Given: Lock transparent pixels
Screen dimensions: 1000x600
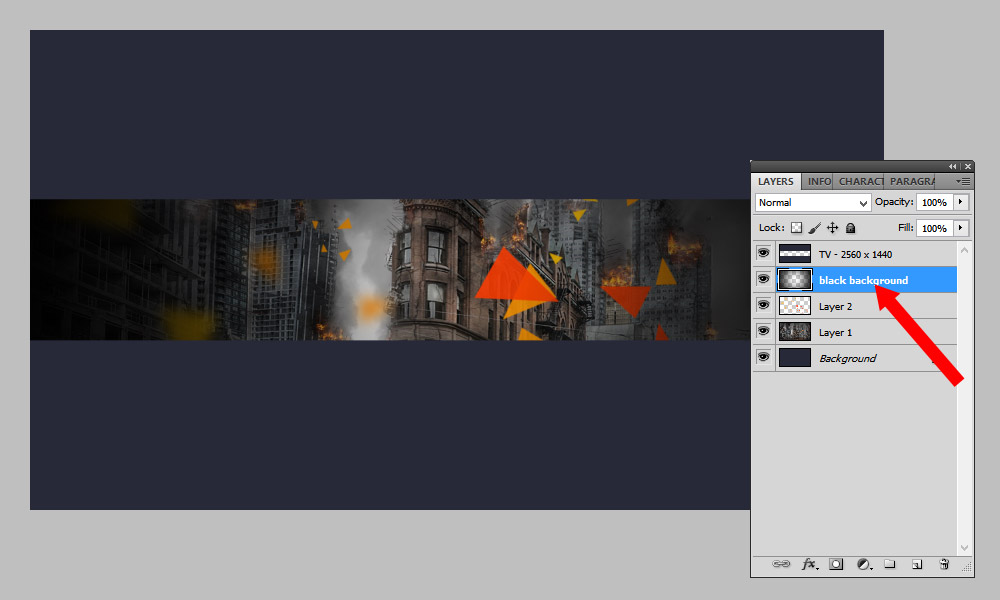Looking at the screenshot, I should point(797,228).
